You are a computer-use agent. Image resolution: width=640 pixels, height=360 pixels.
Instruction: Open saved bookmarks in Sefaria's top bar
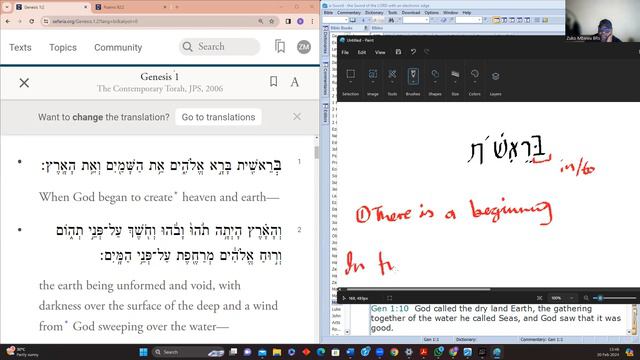pos(280,47)
